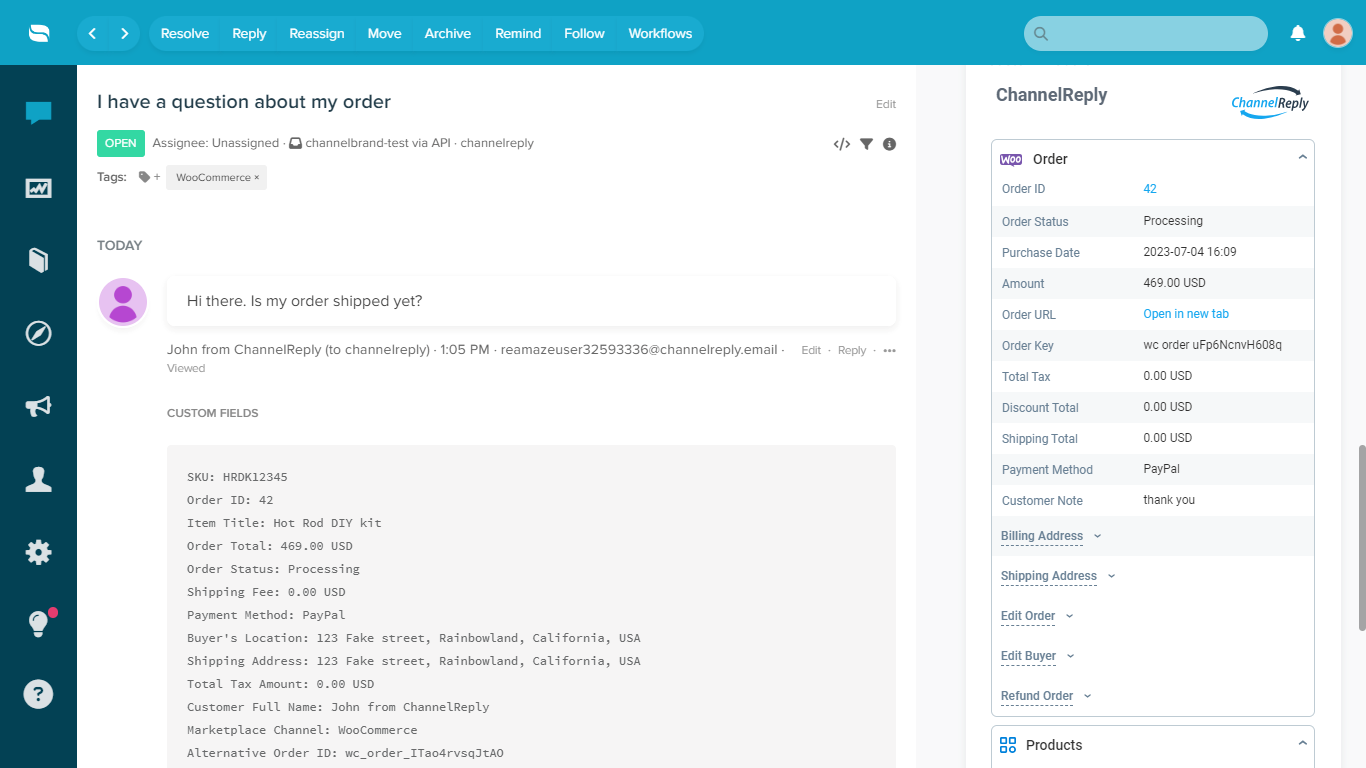Click Edit beside the message
Screen dimensions: 1366x768
pos(811,350)
